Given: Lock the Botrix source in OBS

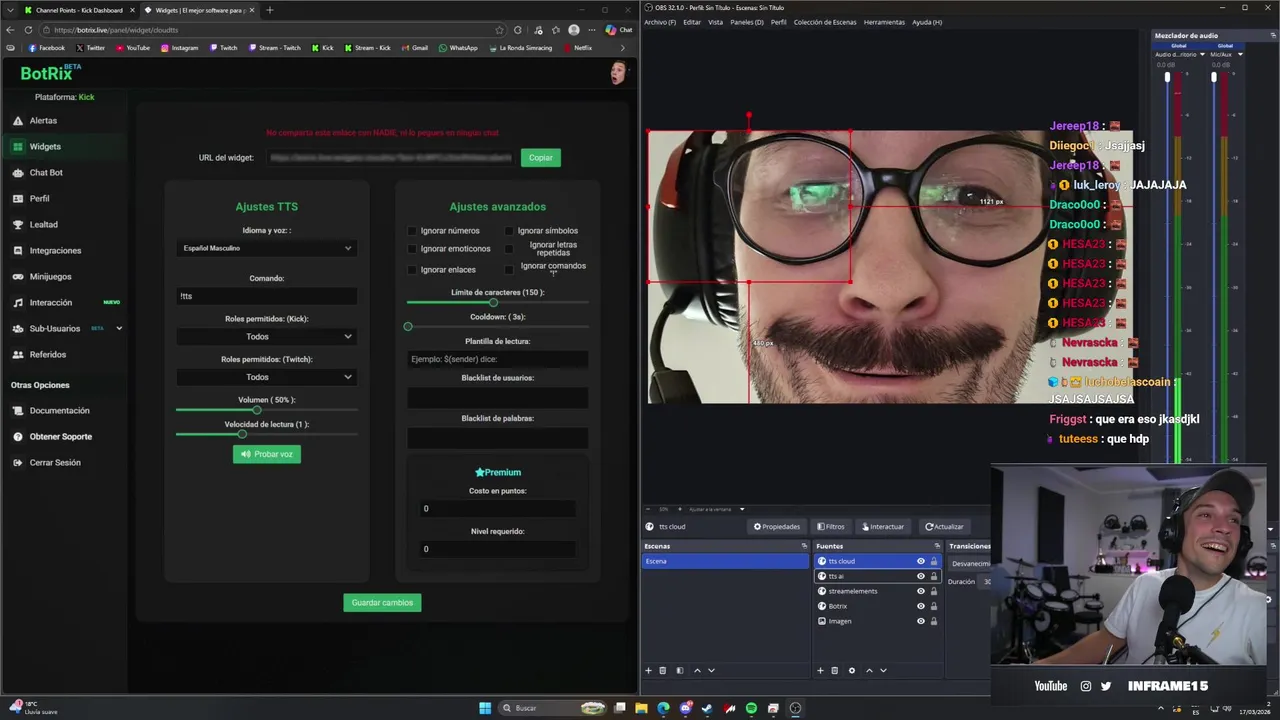Looking at the screenshot, I should (934, 606).
